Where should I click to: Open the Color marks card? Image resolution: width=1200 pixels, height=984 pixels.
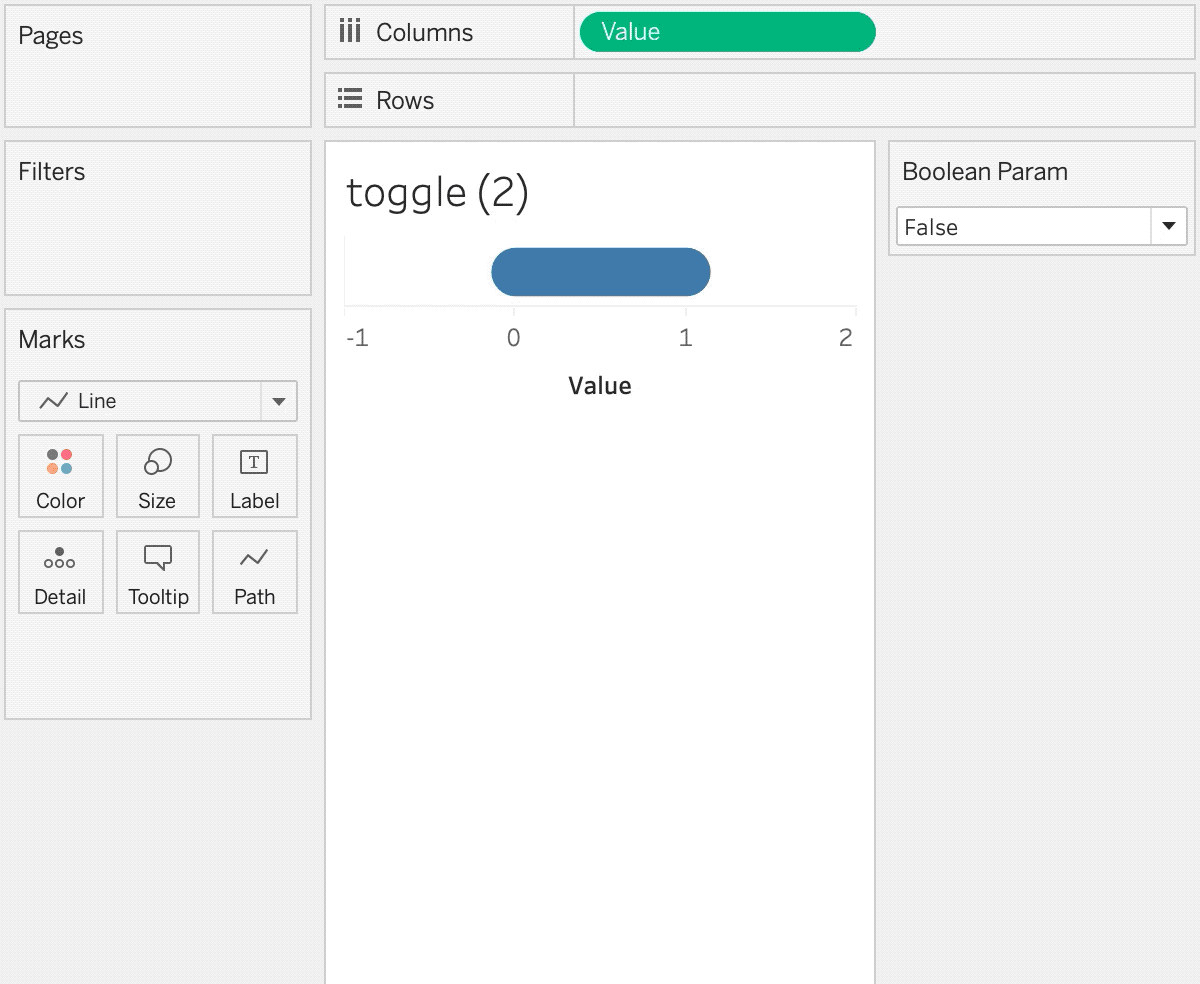(x=61, y=476)
